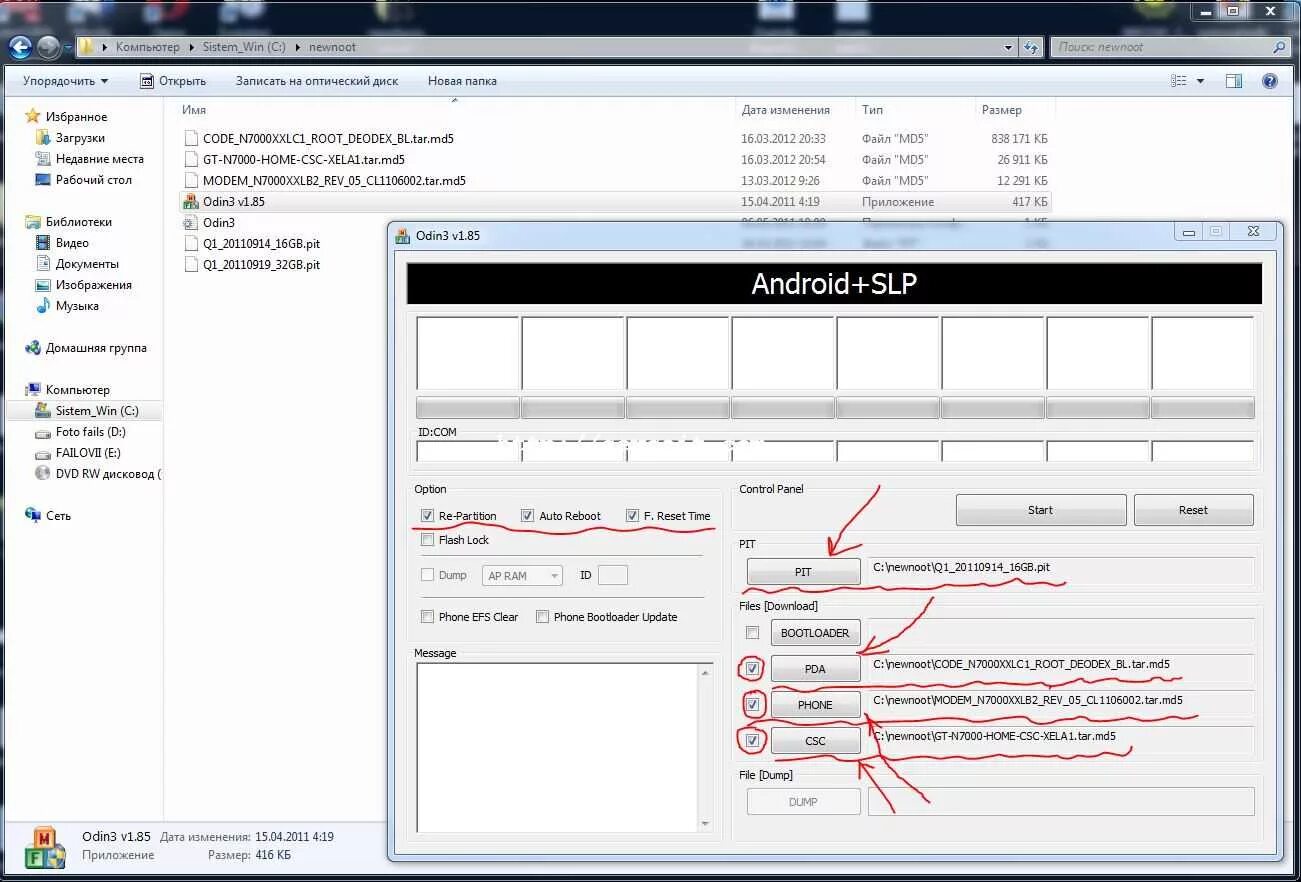Click the Message log text area
1301x882 pixels.
pyautogui.click(x=557, y=747)
